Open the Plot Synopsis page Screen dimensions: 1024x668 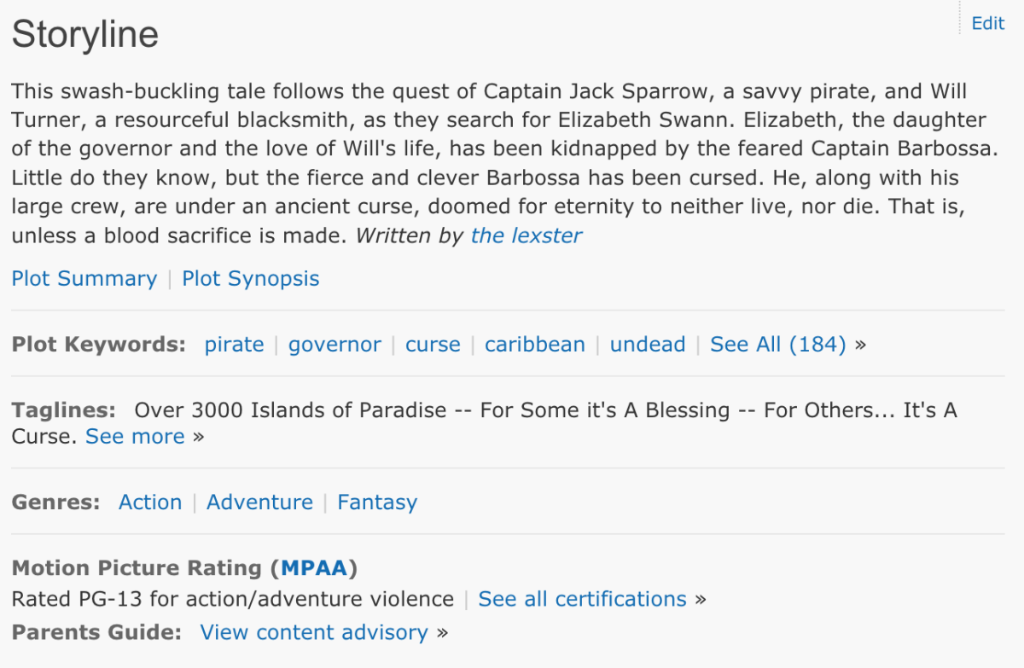click(250, 279)
